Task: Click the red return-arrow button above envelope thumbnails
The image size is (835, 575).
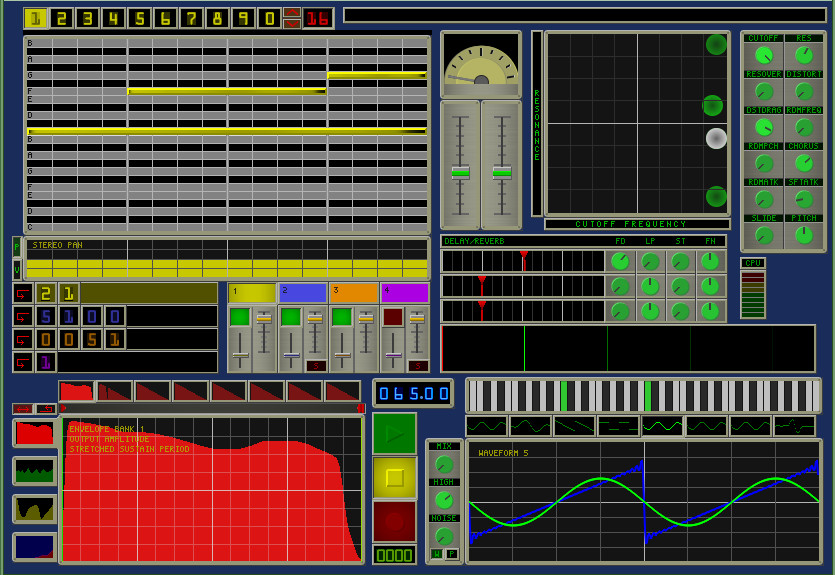Action: click(x=46, y=409)
